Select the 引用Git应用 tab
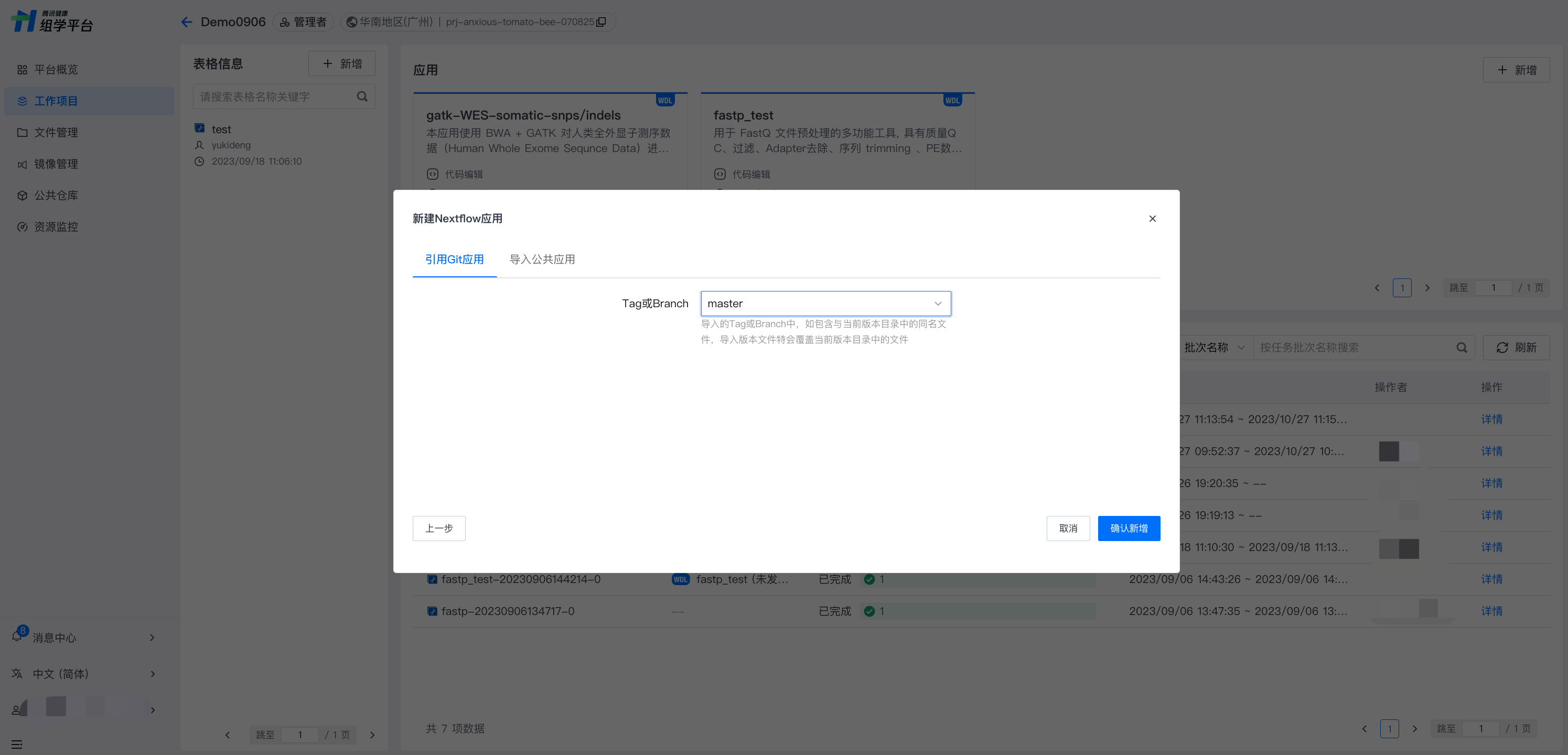Image resolution: width=1568 pixels, height=755 pixels. tap(454, 259)
